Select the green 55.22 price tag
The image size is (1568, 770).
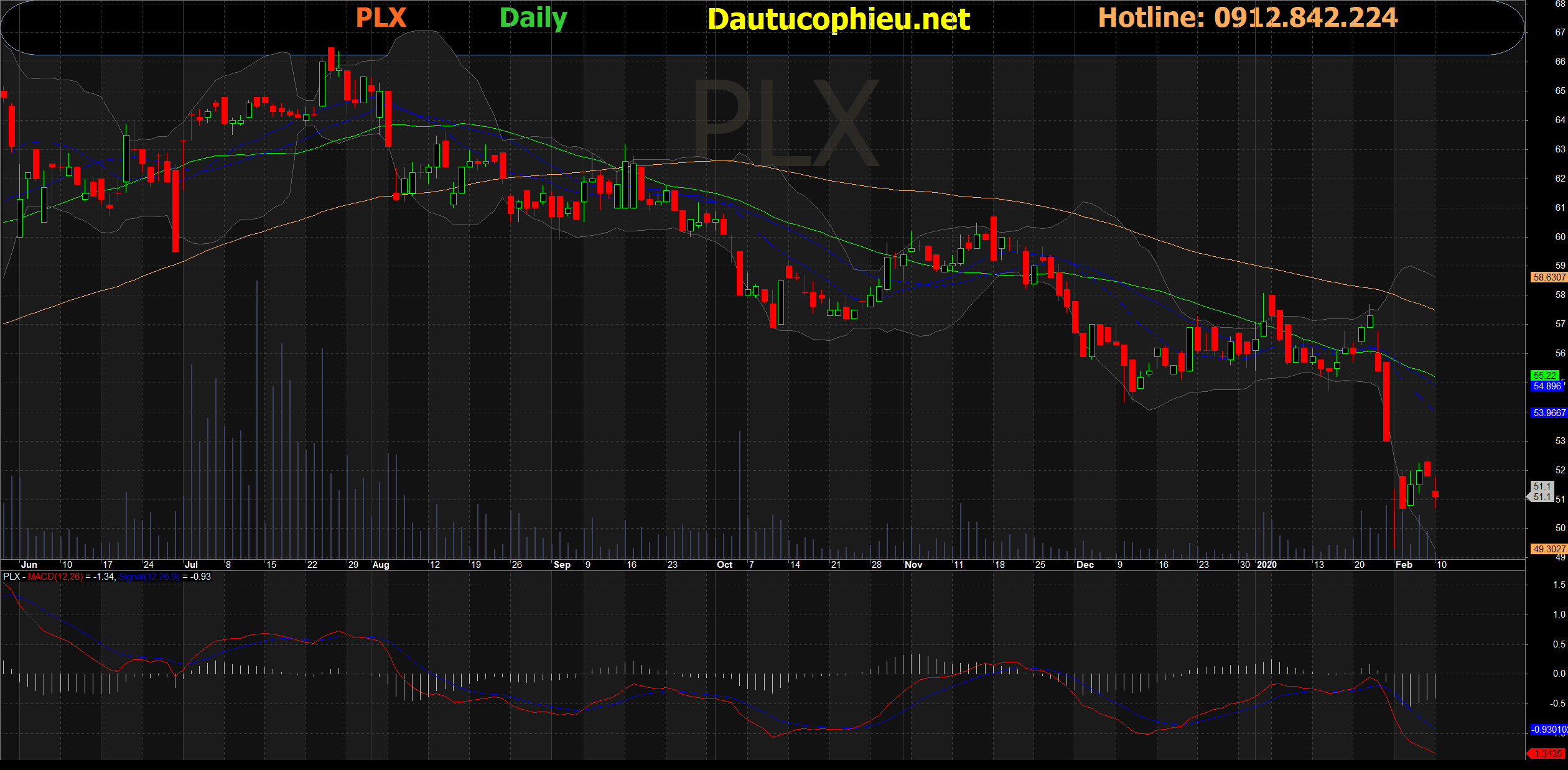pyautogui.click(x=1545, y=375)
